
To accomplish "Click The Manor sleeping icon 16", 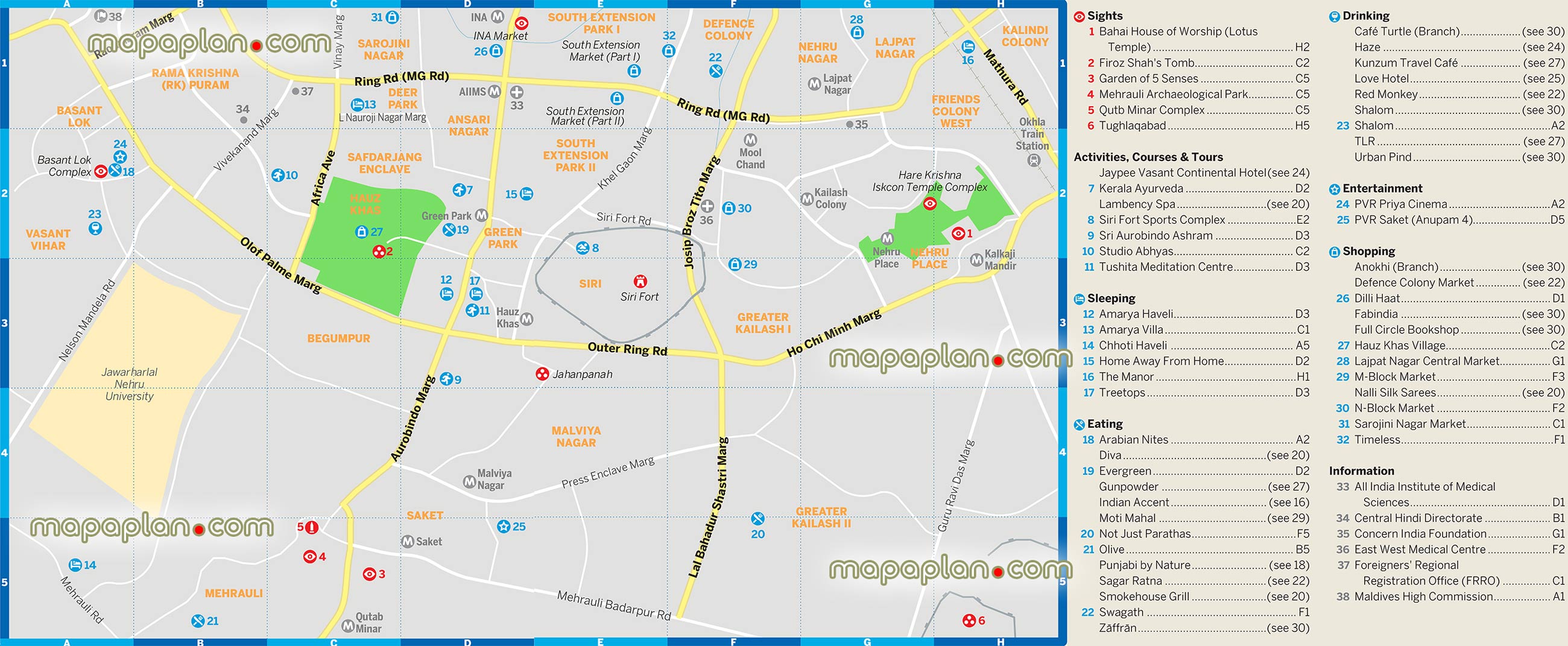I will click(x=968, y=46).
